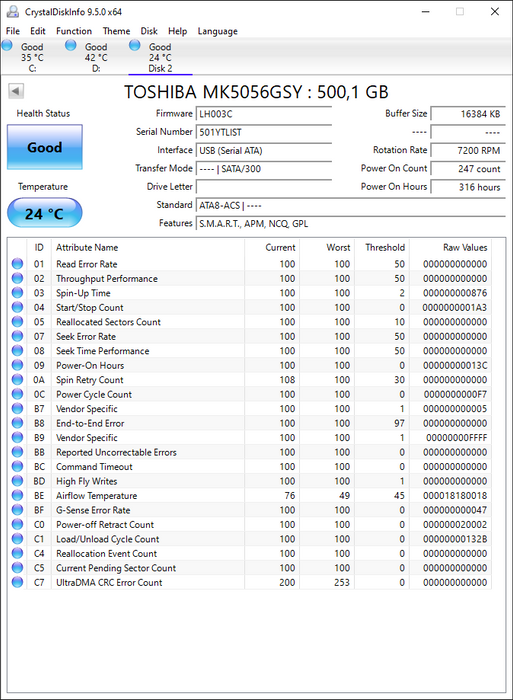The height and width of the screenshot is (700, 513).
Task: Click the status icon for Current Pending Sector Count
Action: pos(17,568)
